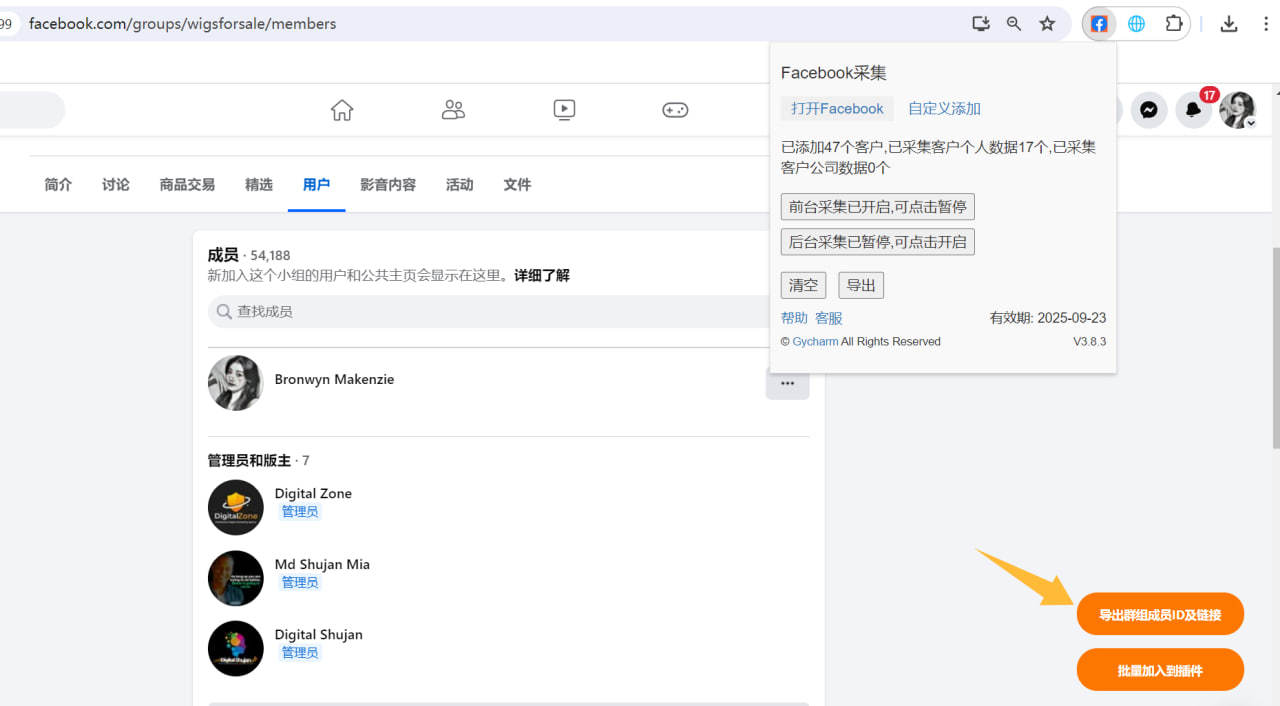Viewport: 1280px width, 706px height.
Task: Open account profile avatar menu
Action: tap(1237, 110)
